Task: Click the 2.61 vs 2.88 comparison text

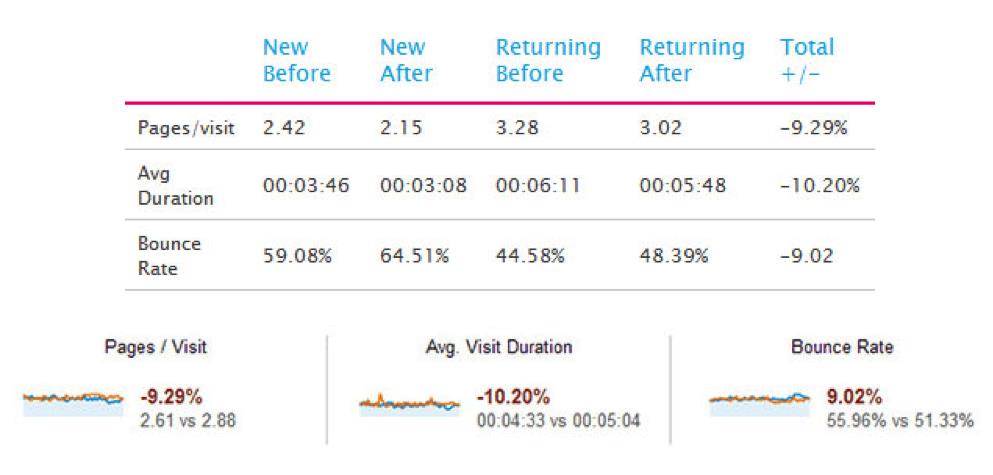Action: click(189, 421)
